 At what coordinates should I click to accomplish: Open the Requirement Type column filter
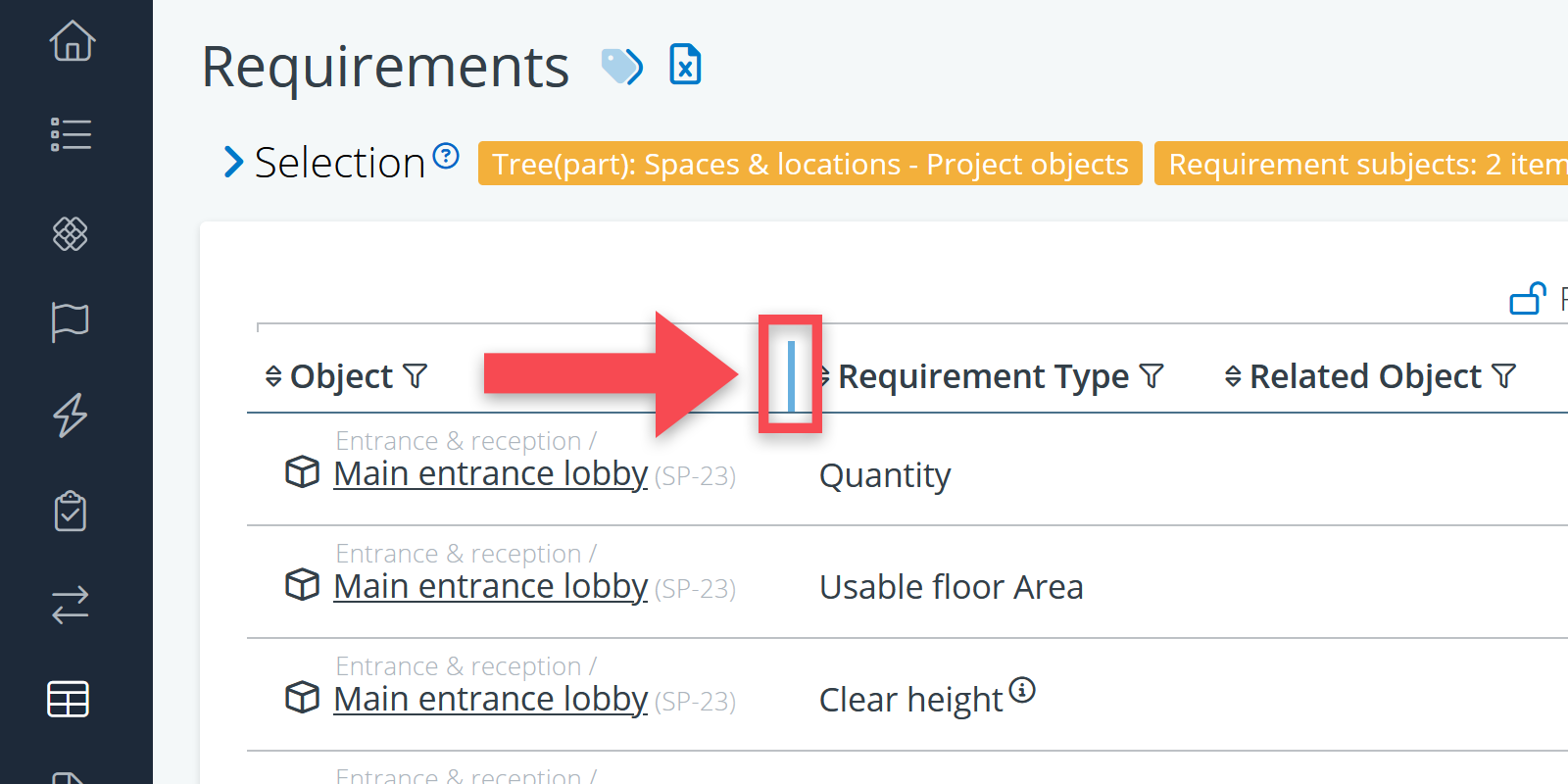[x=1152, y=376]
